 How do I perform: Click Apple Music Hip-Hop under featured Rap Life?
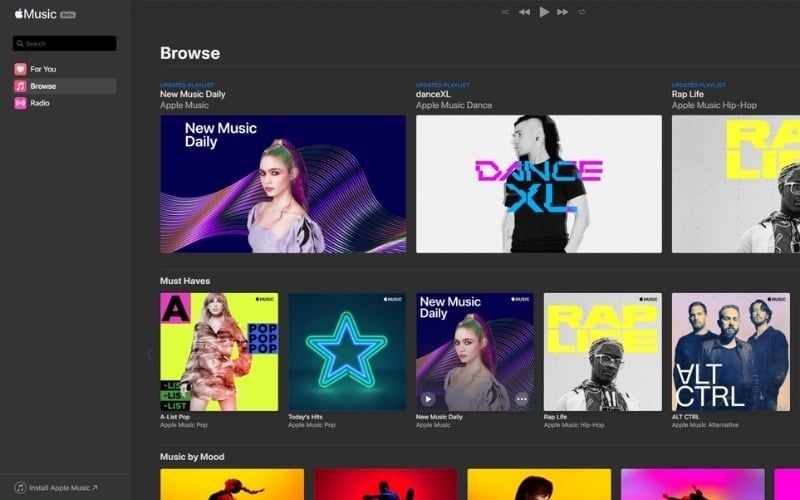click(x=714, y=105)
